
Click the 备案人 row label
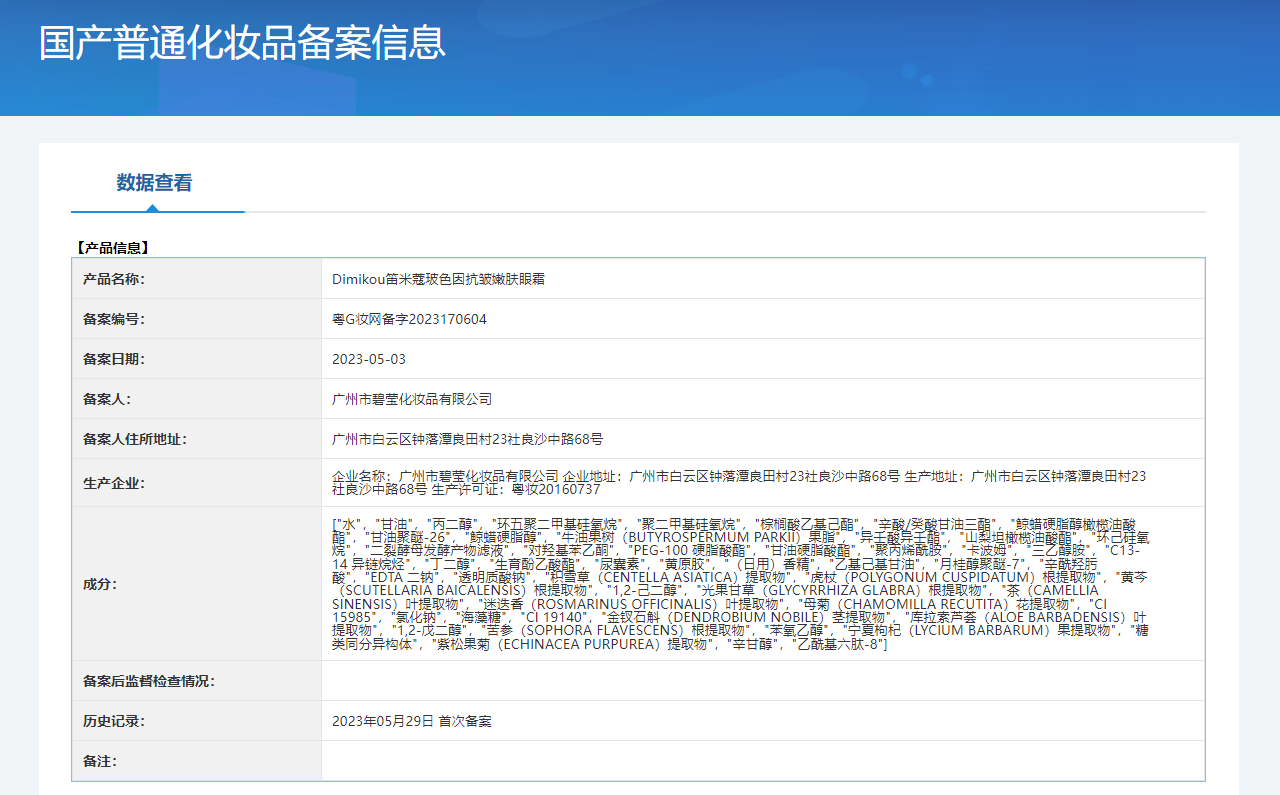[x=107, y=399]
